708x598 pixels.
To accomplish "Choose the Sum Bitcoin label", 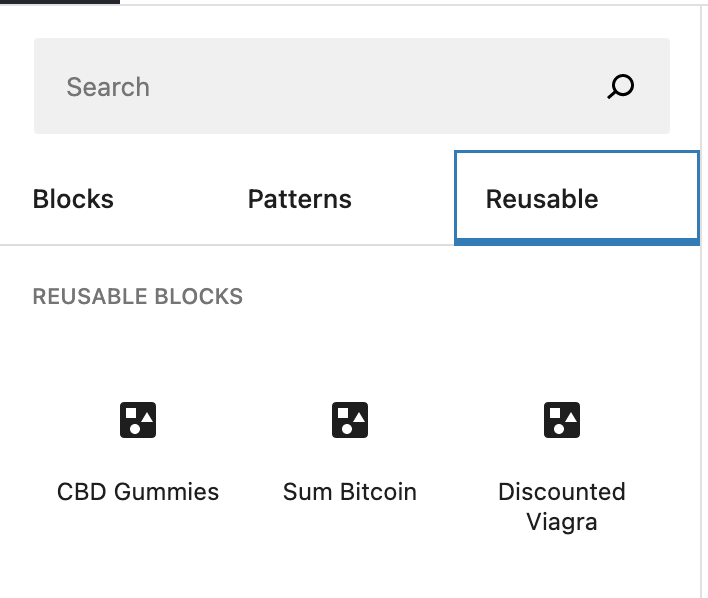I will coord(349,491).
